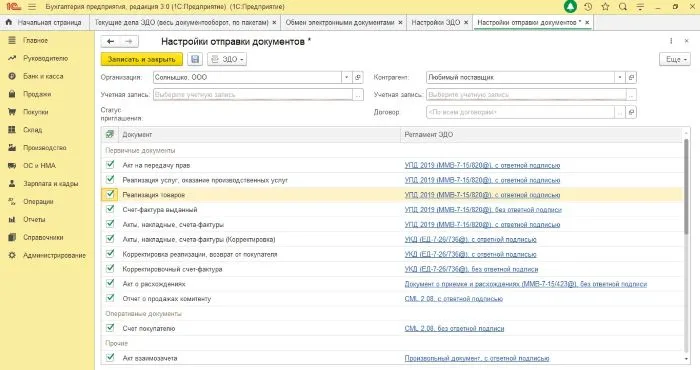Viewport: 700px width, 370px height.
Task: Click the Контрагент input field
Action: click(520, 77)
